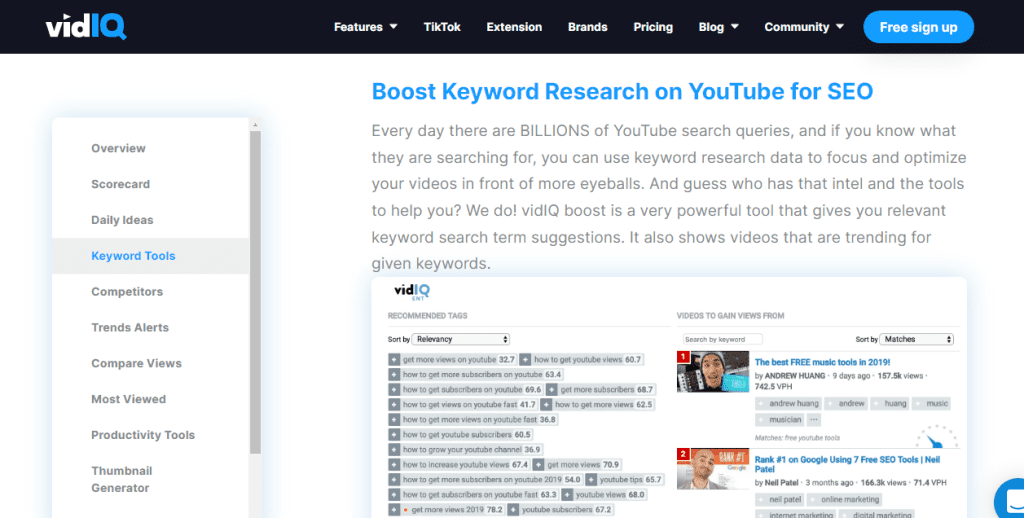Click the 'music' video tag
1024x518 pixels.
(x=931, y=404)
